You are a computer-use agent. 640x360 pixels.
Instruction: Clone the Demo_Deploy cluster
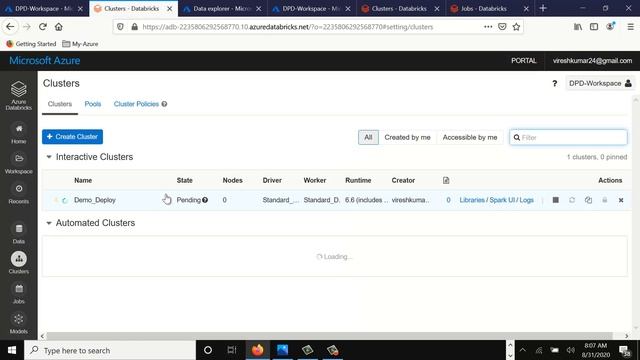[588, 200]
